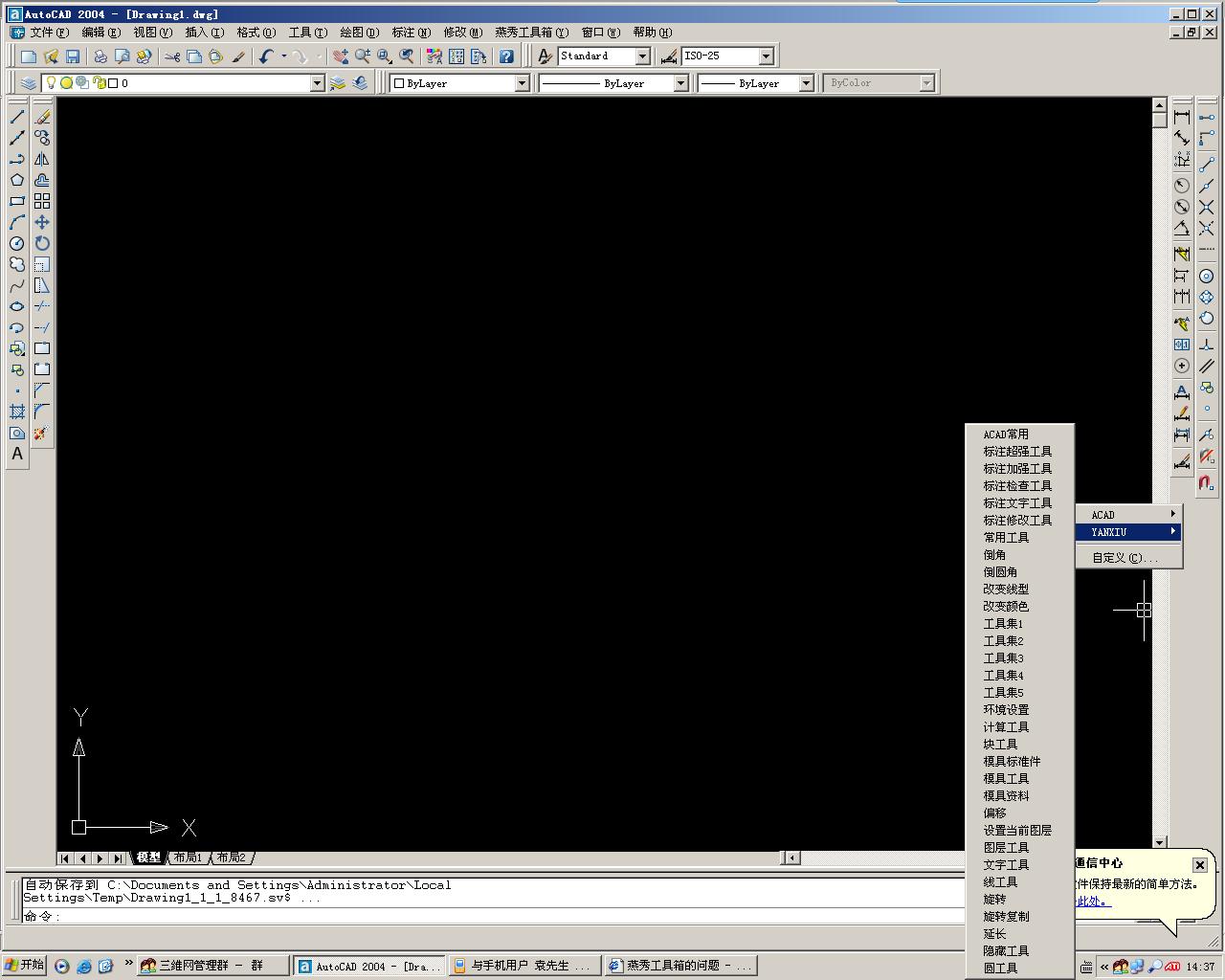Select the Radius Dimension tool
This screenshot has width=1225, height=980.
click(1182, 186)
